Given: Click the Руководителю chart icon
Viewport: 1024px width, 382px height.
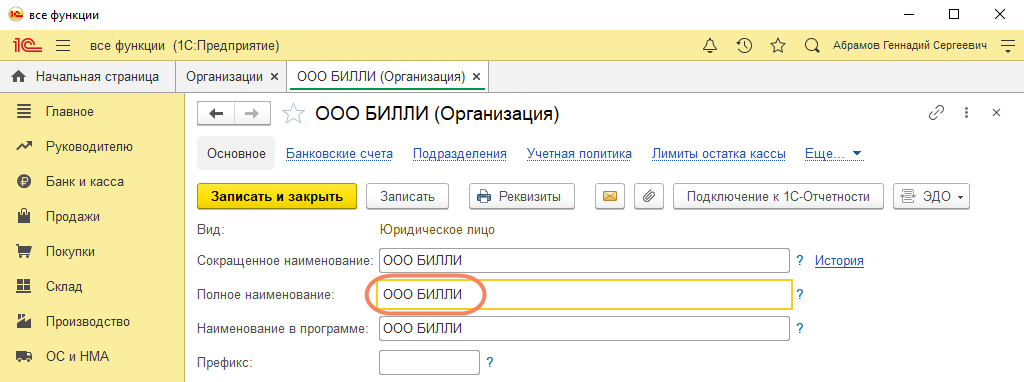Looking at the screenshot, I should (24, 147).
